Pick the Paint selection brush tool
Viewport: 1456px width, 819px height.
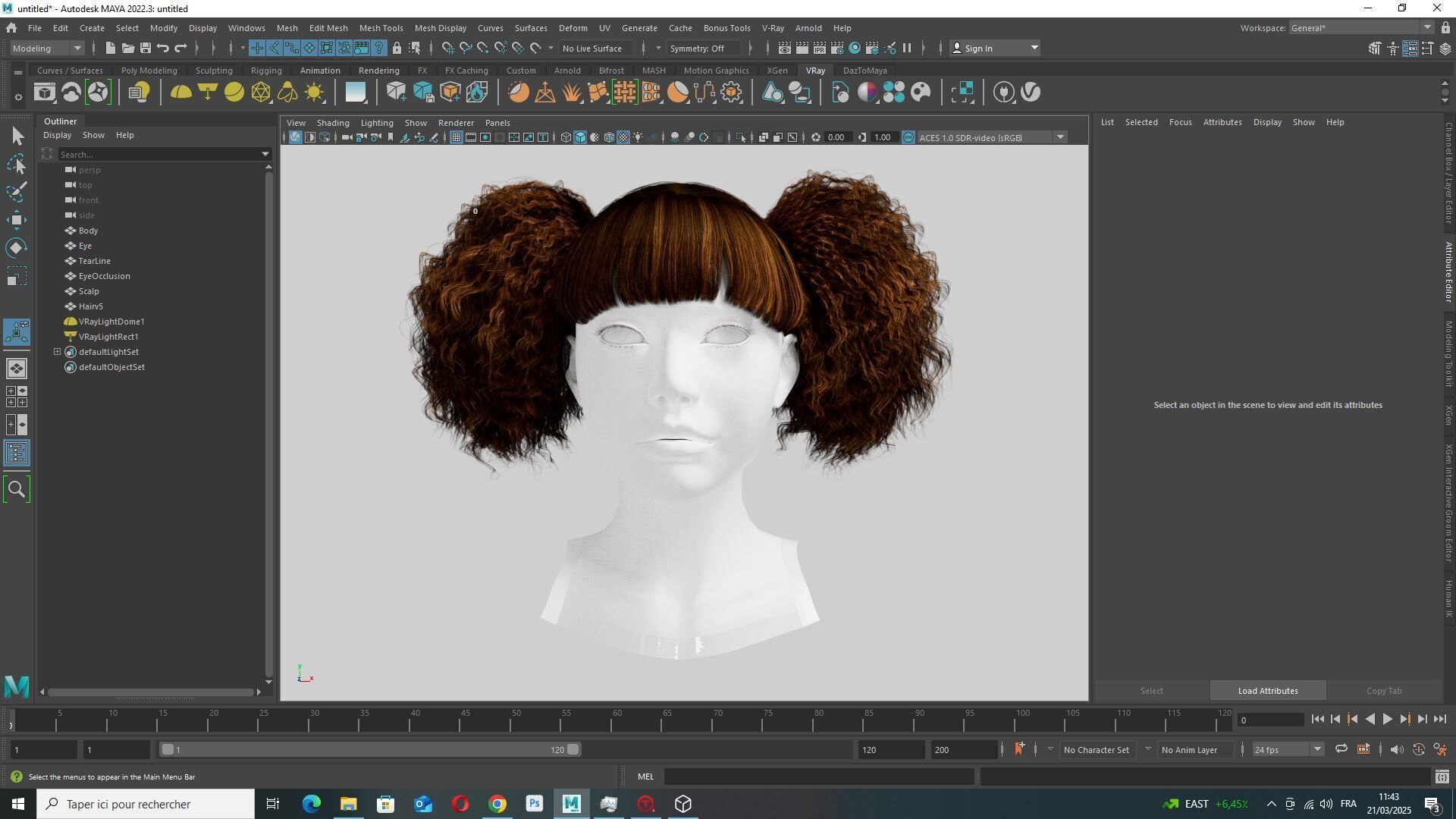pos(17,192)
